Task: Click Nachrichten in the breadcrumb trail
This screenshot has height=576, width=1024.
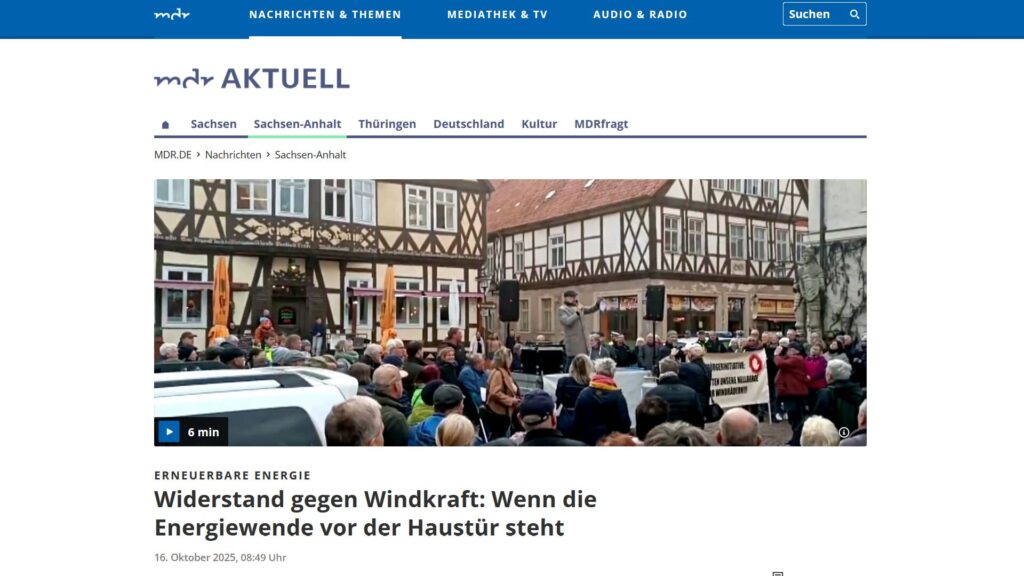Action: pyautogui.click(x=233, y=155)
